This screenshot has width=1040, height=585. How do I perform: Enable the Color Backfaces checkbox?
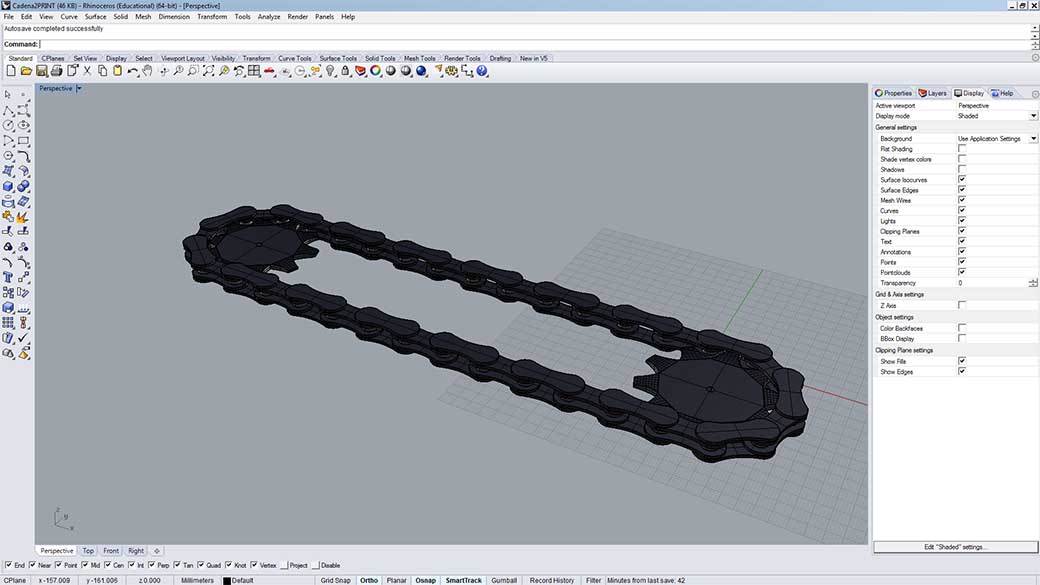pos(962,328)
